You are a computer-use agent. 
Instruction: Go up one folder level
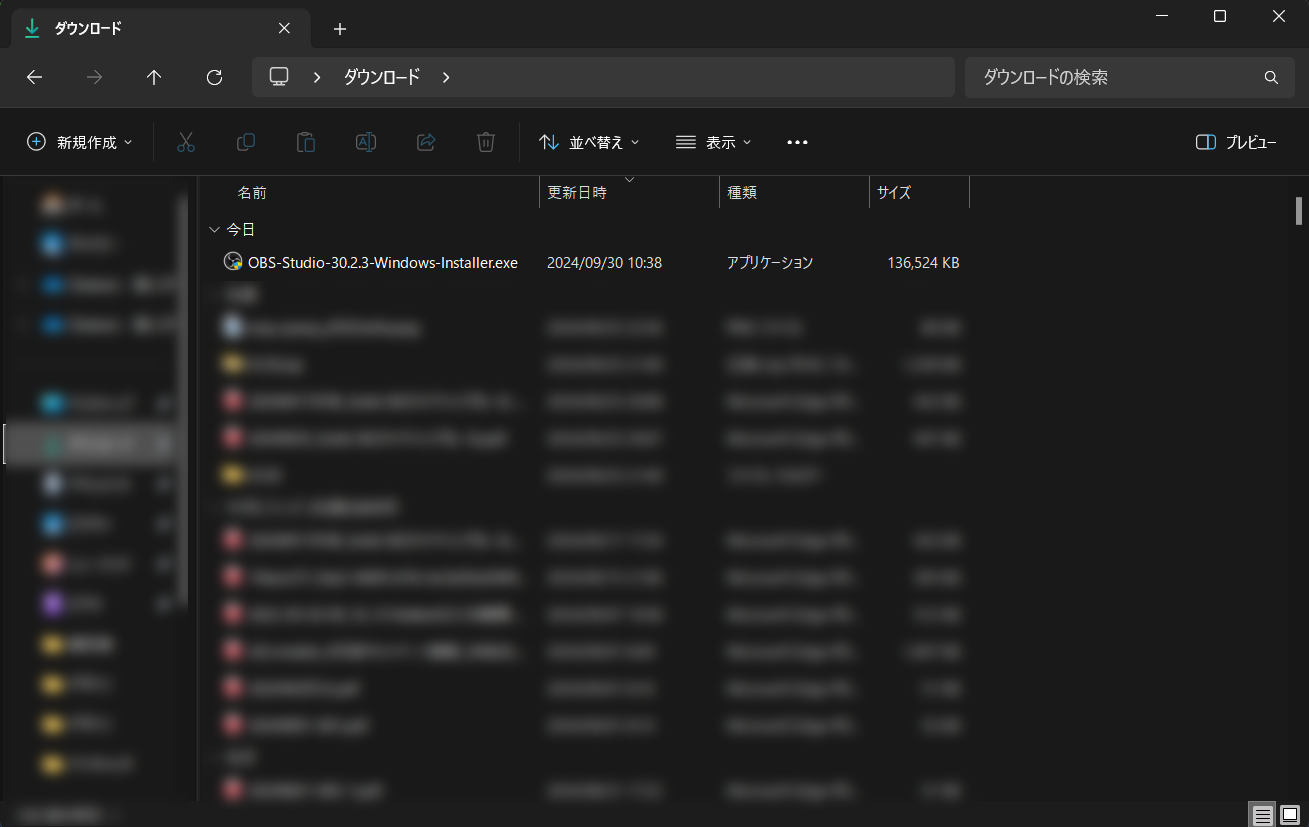(x=154, y=77)
